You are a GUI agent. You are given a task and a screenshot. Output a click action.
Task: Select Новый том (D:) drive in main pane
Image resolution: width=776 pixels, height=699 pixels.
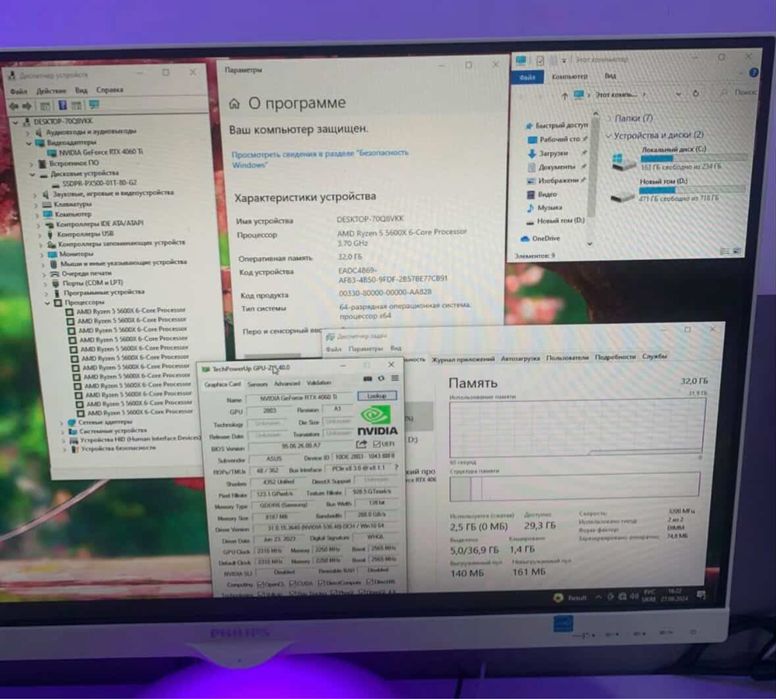[677, 190]
